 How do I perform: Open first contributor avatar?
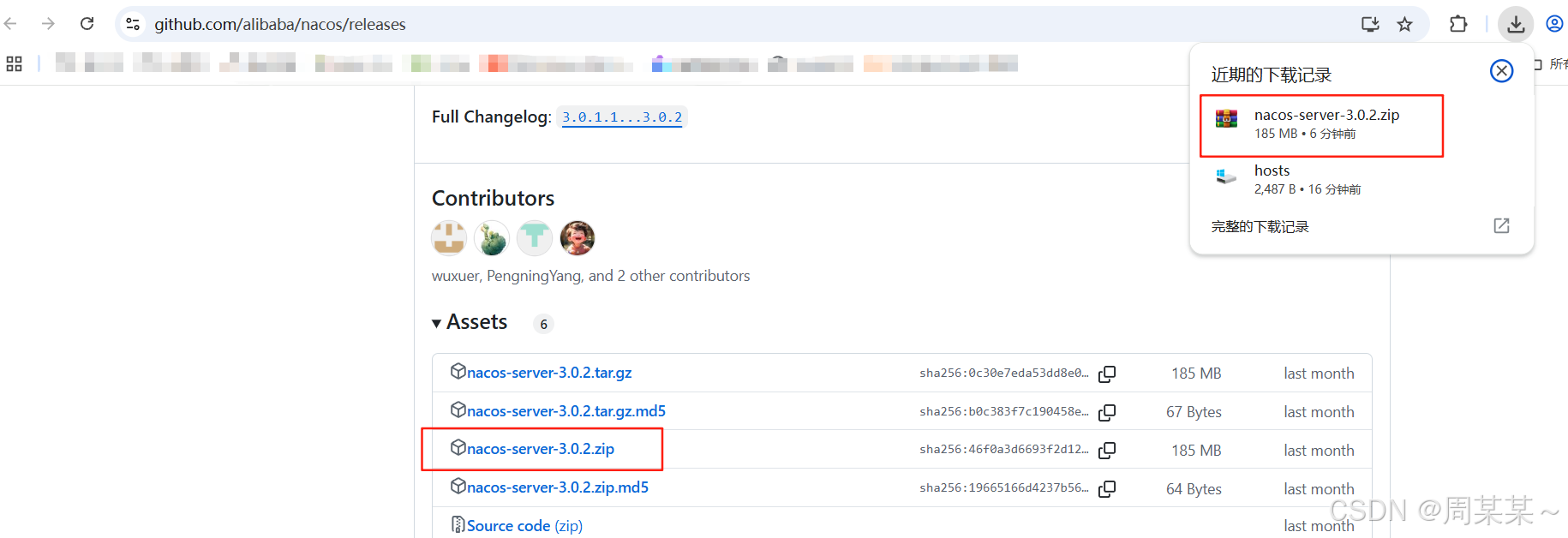point(449,238)
